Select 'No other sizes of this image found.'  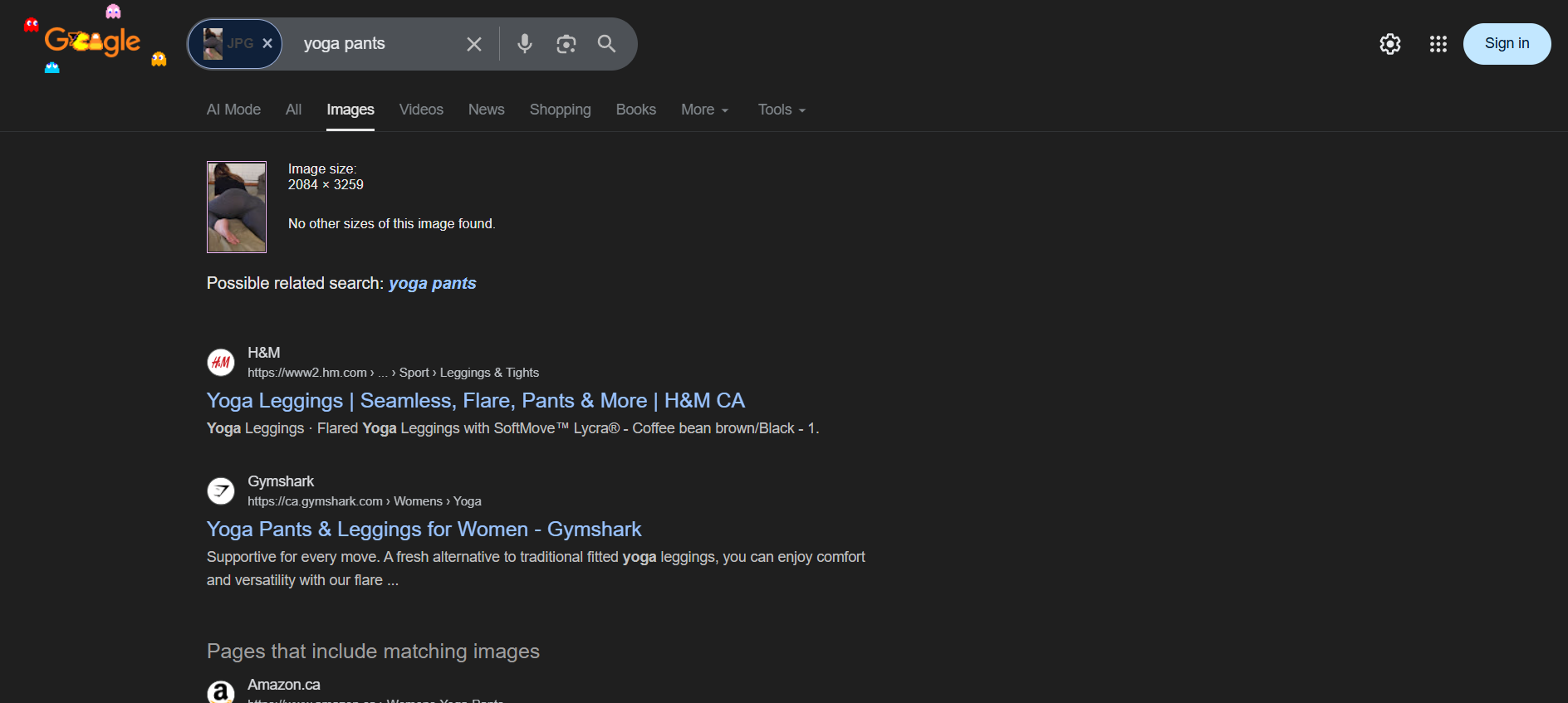tap(392, 224)
